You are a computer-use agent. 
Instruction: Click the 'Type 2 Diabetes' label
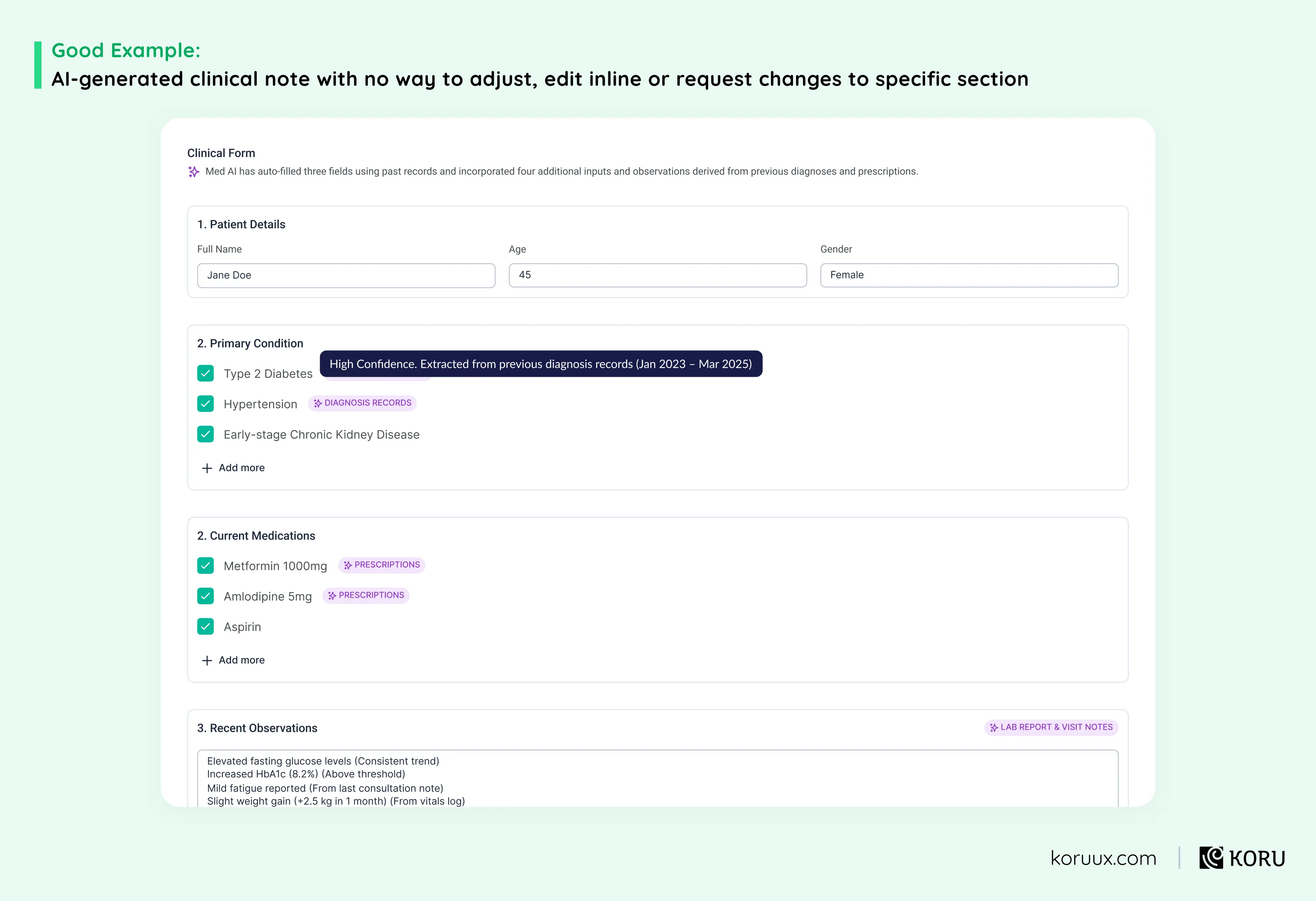click(x=268, y=374)
